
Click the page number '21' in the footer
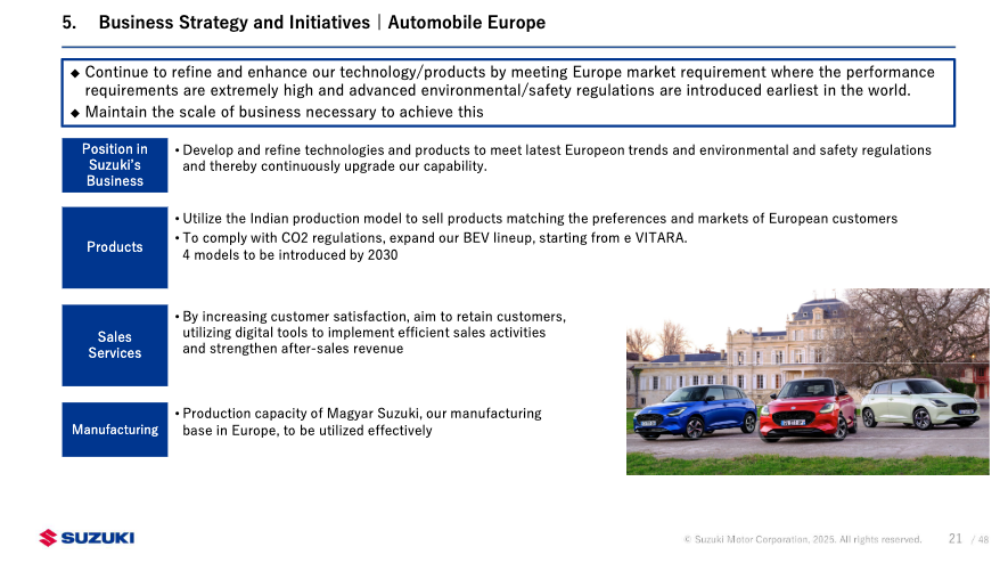click(955, 539)
